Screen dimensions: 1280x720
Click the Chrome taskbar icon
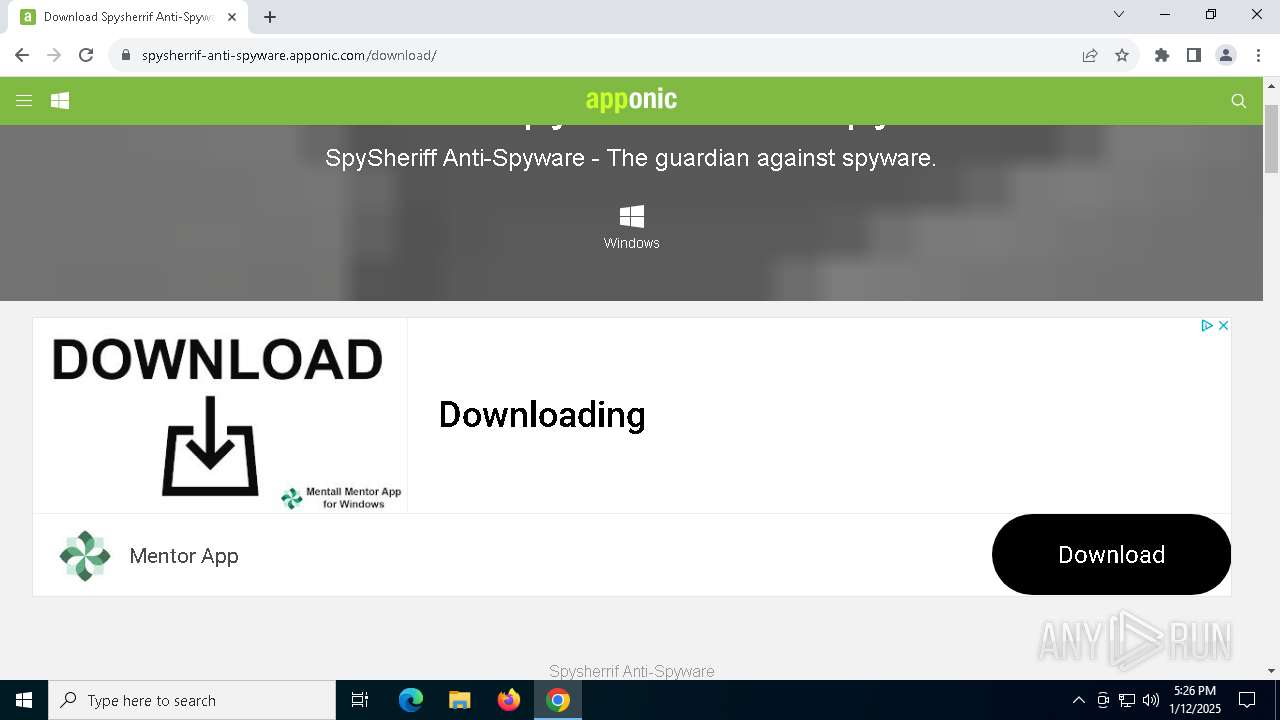click(x=558, y=700)
